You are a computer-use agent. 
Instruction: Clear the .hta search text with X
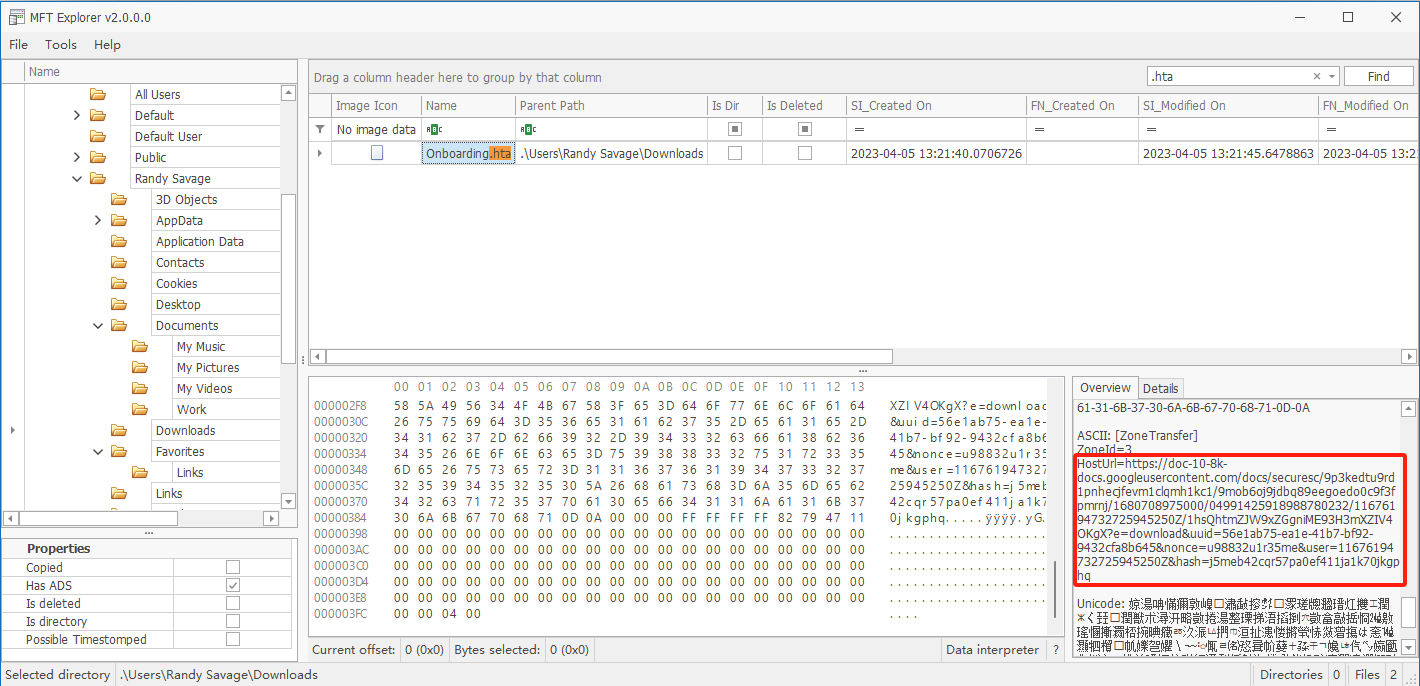(x=1317, y=76)
